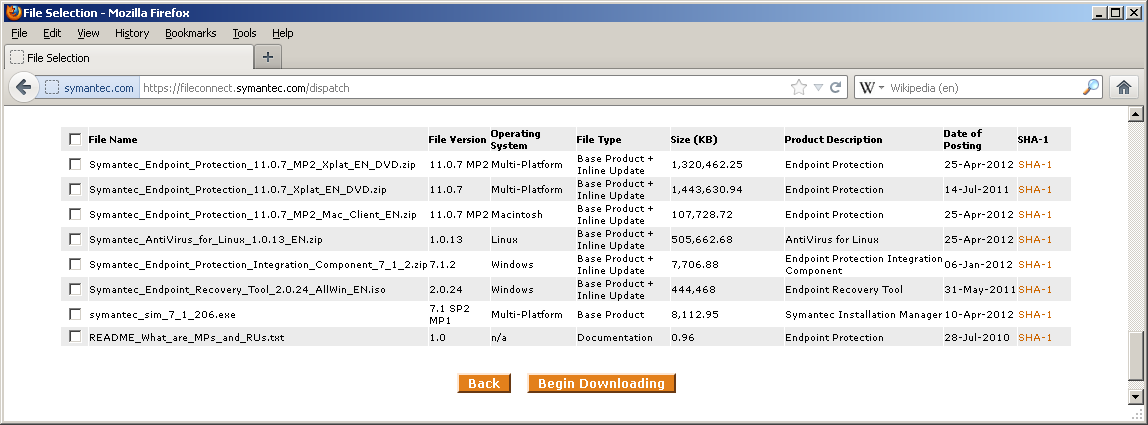Click the File Name column header
Image resolution: width=1148 pixels, height=425 pixels.
pos(113,140)
